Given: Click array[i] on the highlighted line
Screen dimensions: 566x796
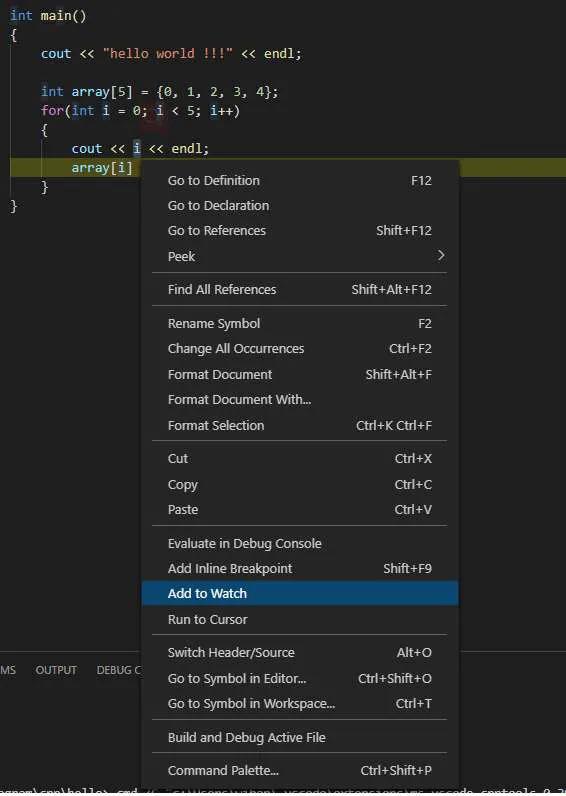Looking at the screenshot, I should pos(102,168).
